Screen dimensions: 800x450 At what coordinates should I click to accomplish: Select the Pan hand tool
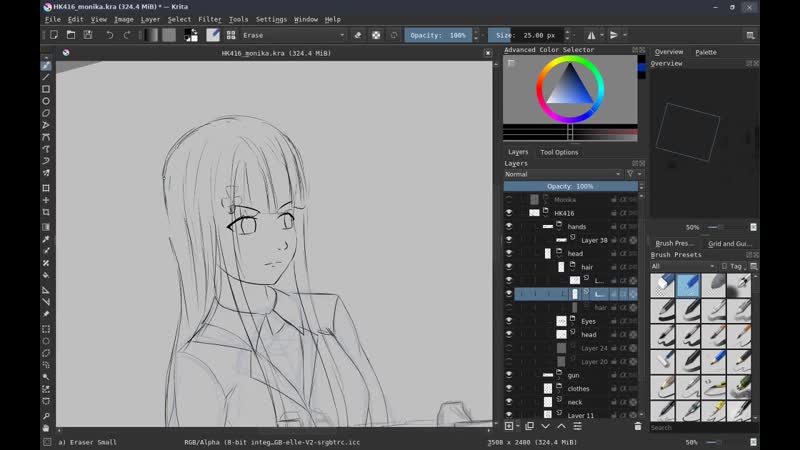46,428
